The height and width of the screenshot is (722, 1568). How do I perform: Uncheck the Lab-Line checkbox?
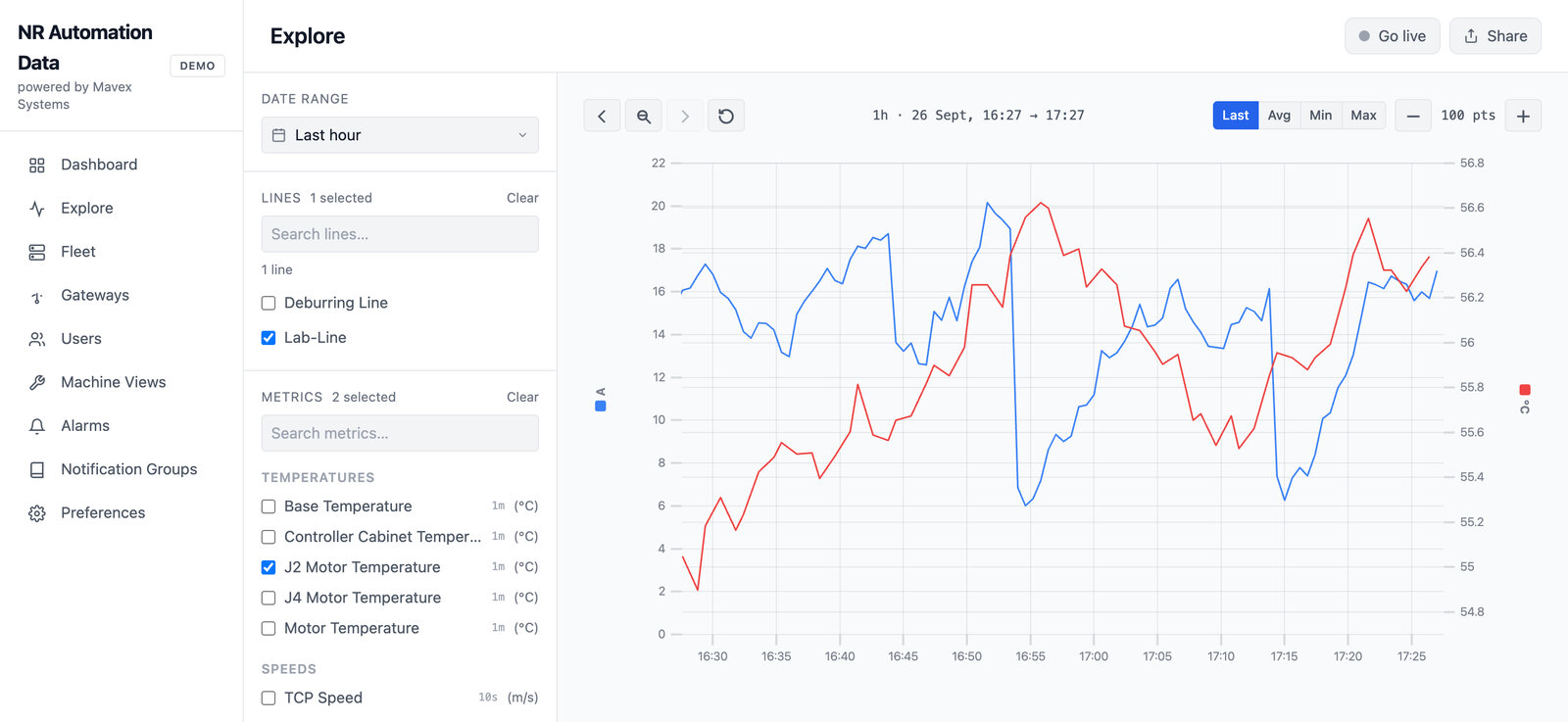[269, 337]
